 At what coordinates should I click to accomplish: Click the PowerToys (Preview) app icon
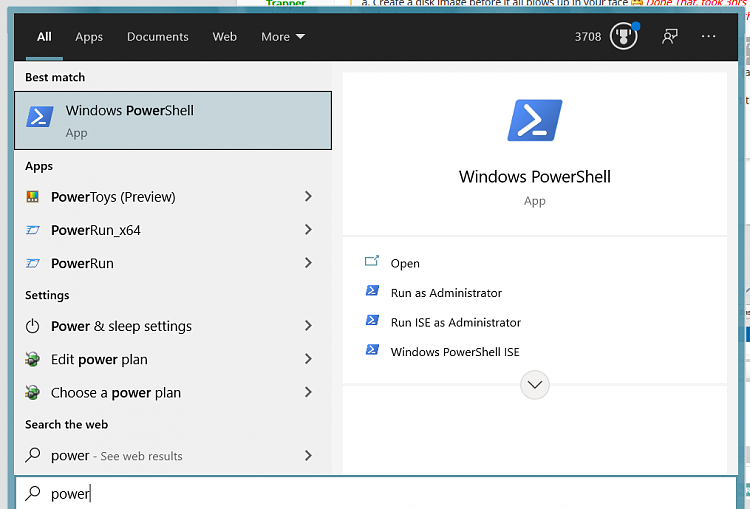[33, 197]
